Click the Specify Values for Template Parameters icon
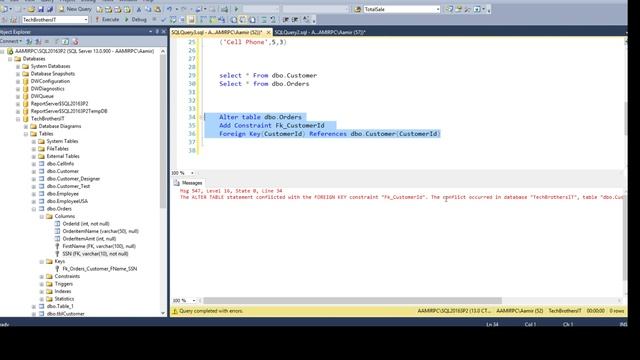This screenshot has width=640, height=360. (x=306, y=20)
